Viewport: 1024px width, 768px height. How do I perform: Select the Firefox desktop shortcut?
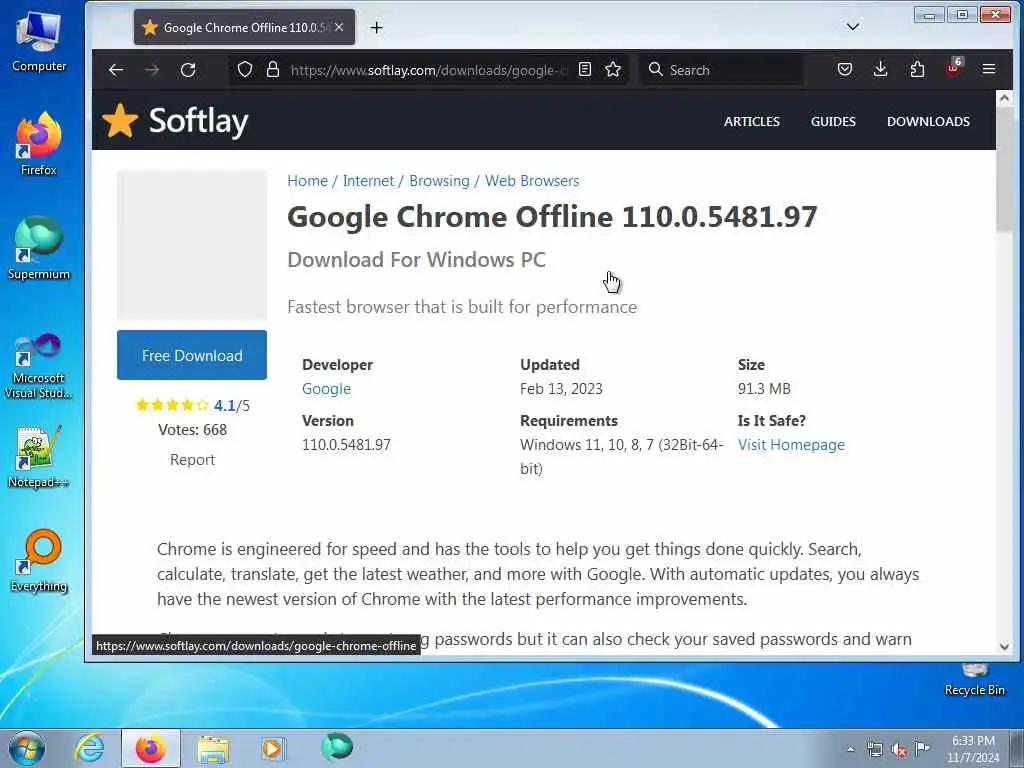pos(39,144)
